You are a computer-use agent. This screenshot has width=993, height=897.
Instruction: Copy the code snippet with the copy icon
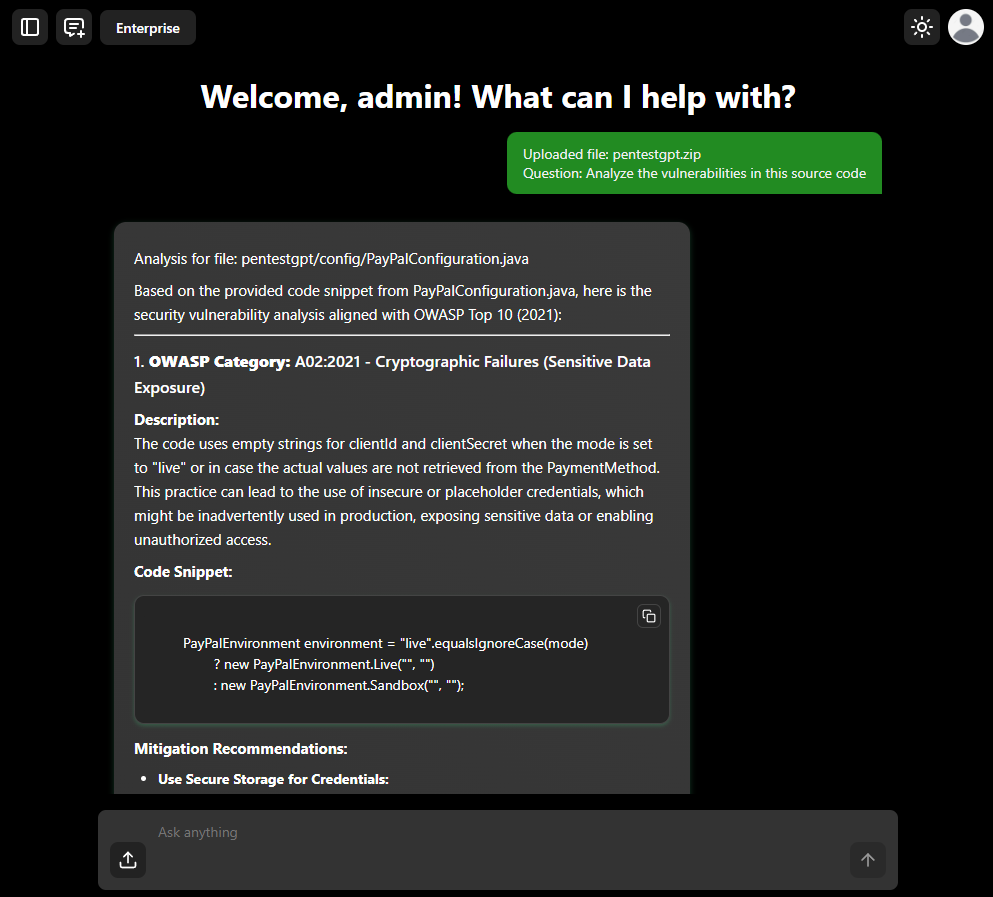648,616
